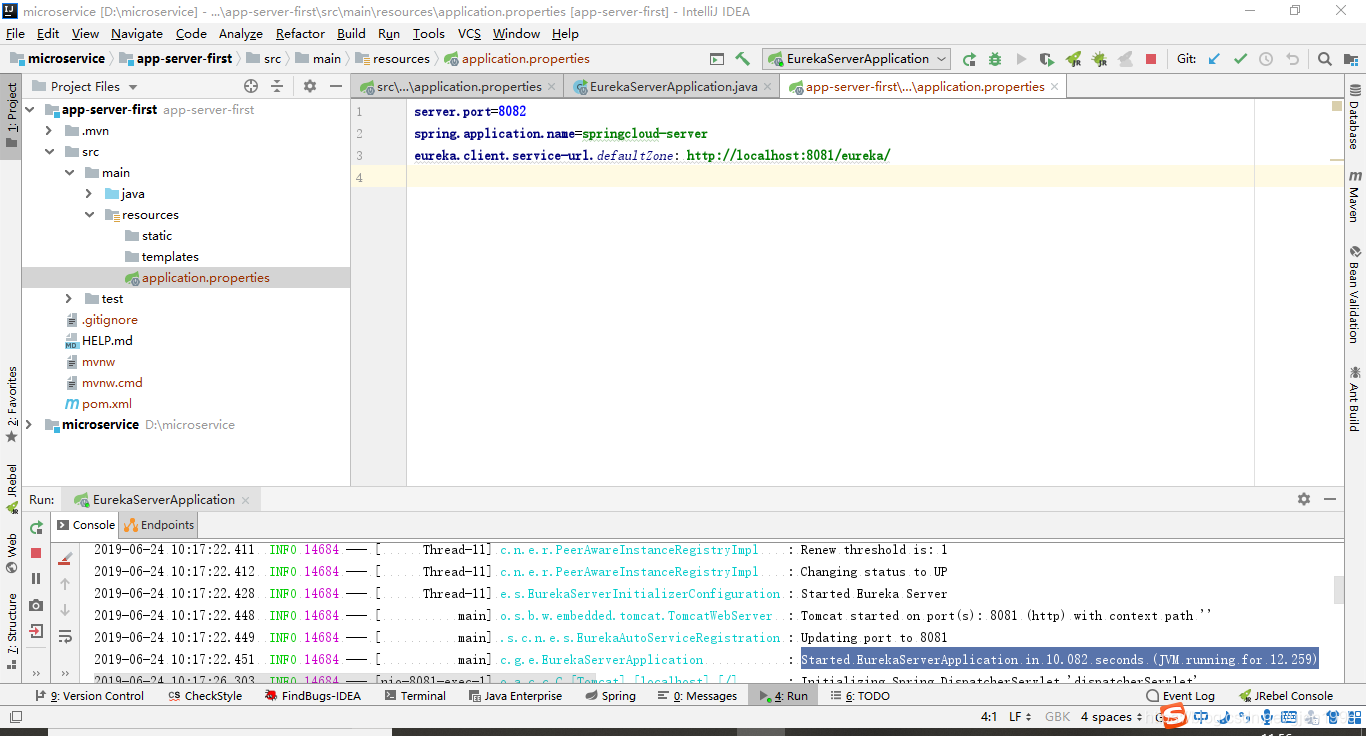Clear console output with eraser icon
The height and width of the screenshot is (736, 1366).
tap(65, 559)
